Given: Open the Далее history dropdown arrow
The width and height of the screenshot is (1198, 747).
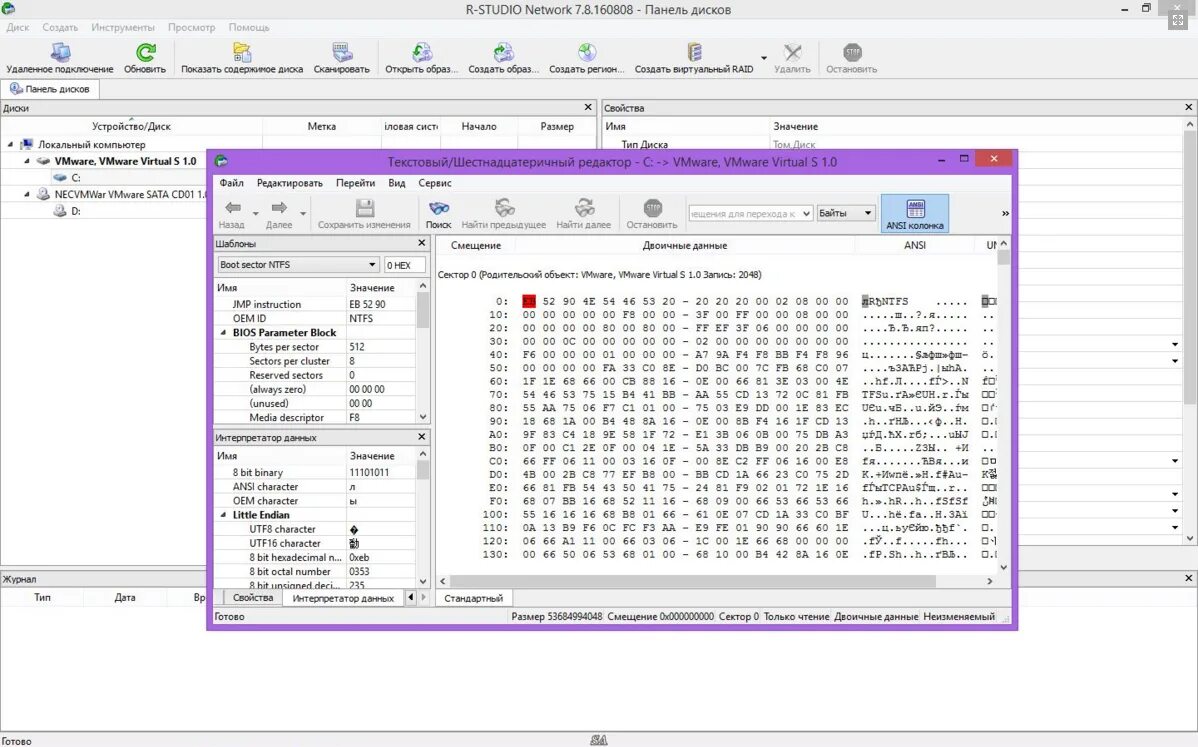Looking at the screenshot, I should coord(303,214).
